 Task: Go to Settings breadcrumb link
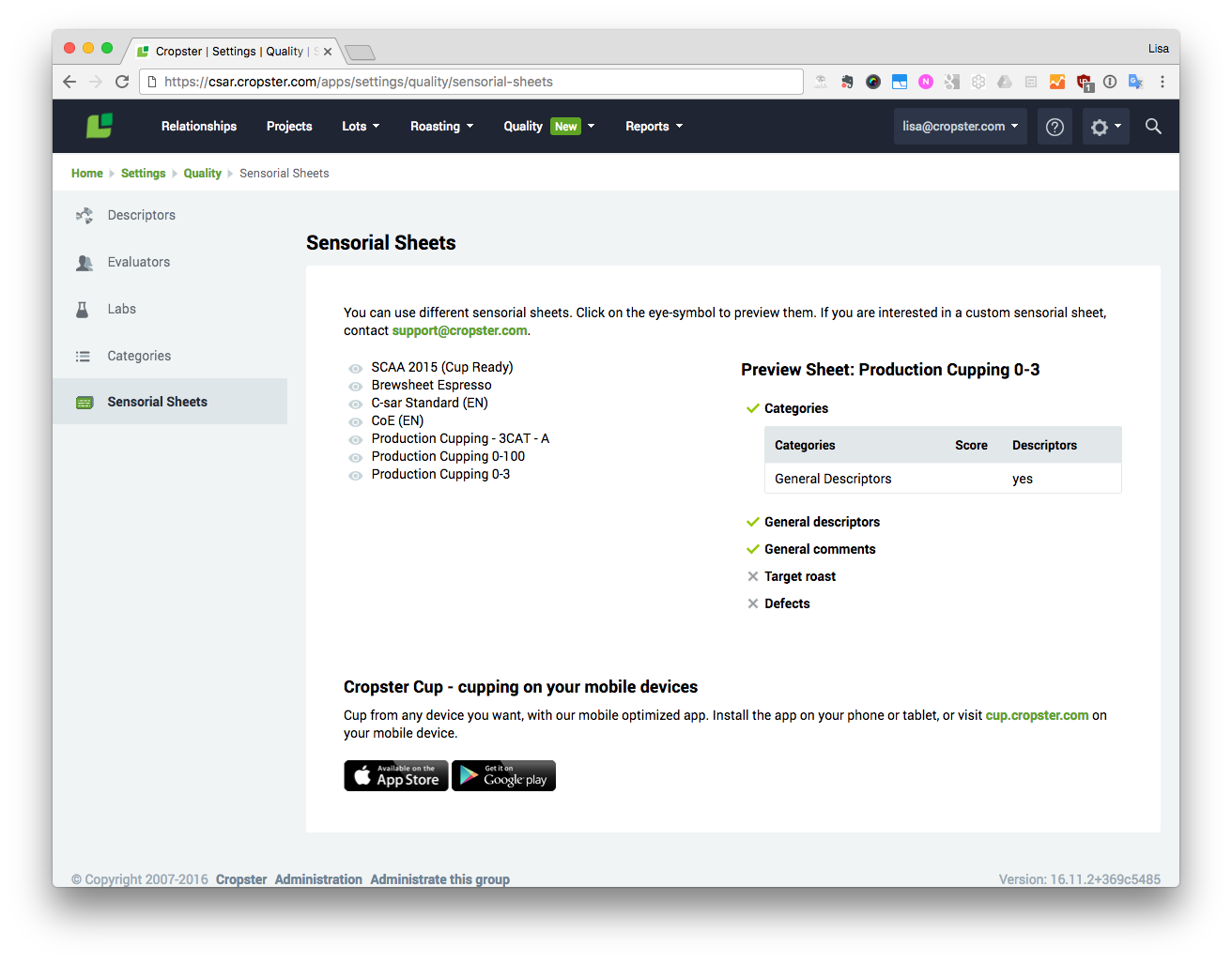(143, 174)
